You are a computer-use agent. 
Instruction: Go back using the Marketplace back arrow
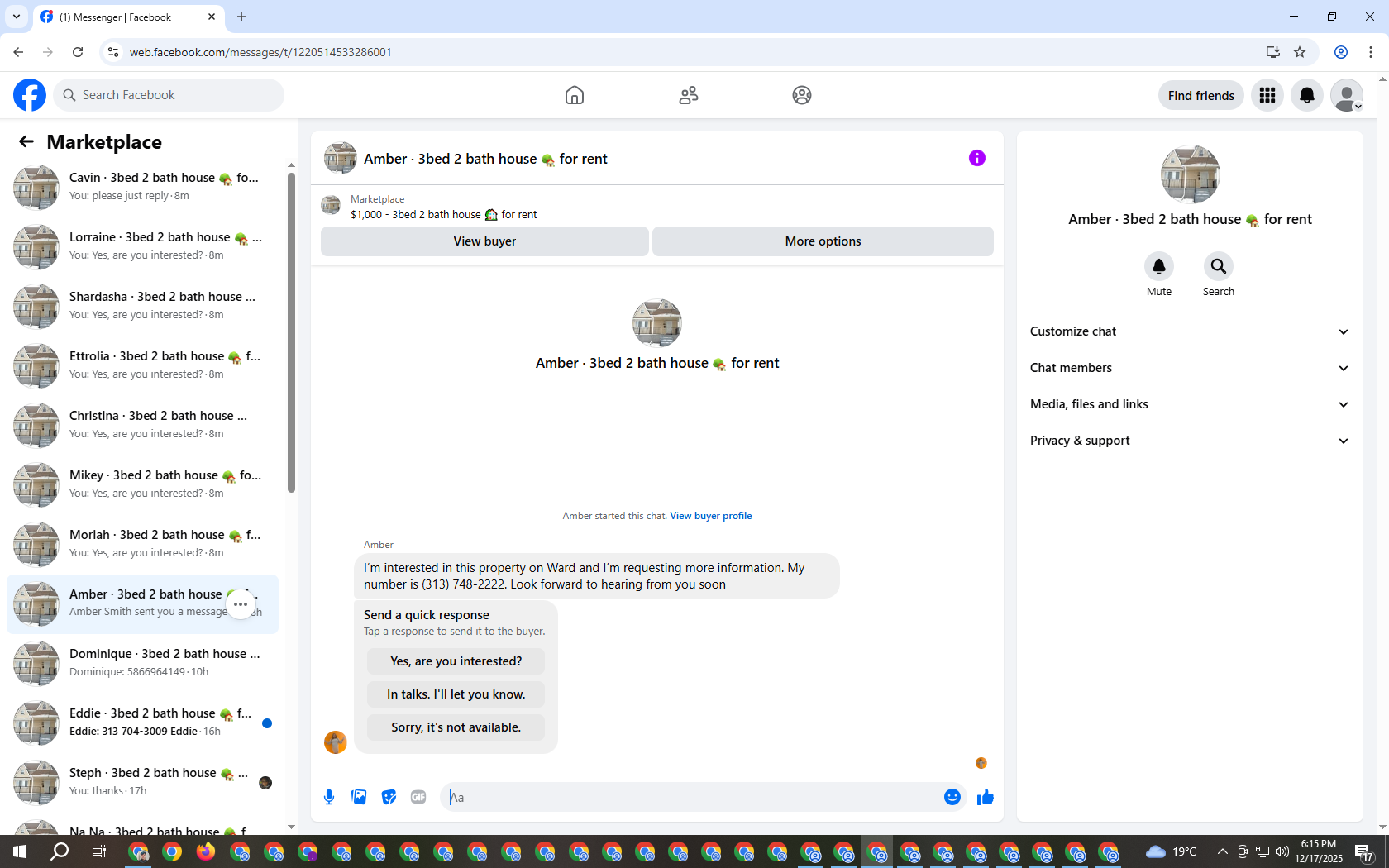26,141
